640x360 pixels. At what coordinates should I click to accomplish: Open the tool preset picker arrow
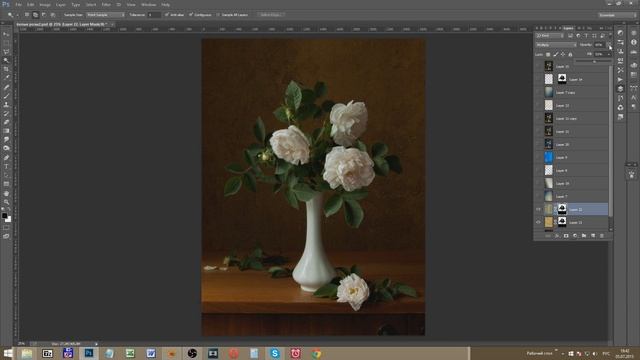pos(17,15)
